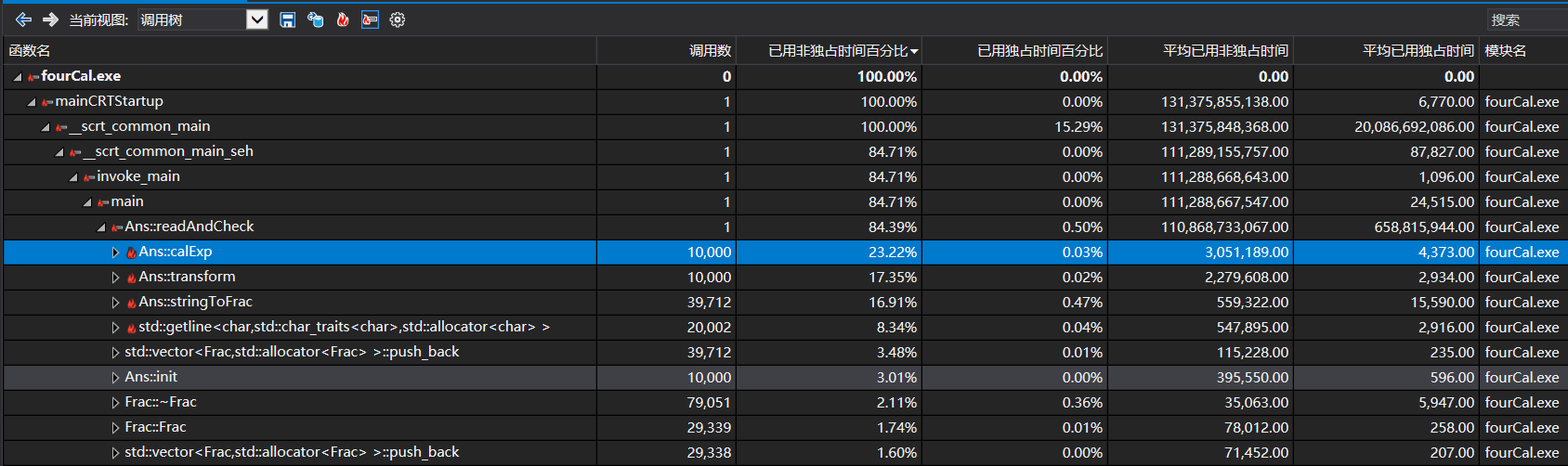The width and height of the screenshot is (1568, 466).
Task: Select the Ans::transform function name
Action: click(187, 277)
